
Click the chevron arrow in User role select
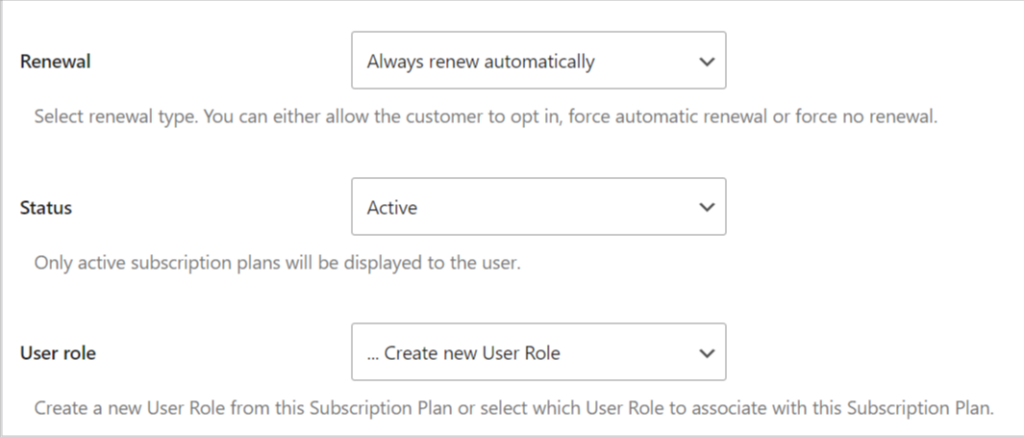pos(707,353)
